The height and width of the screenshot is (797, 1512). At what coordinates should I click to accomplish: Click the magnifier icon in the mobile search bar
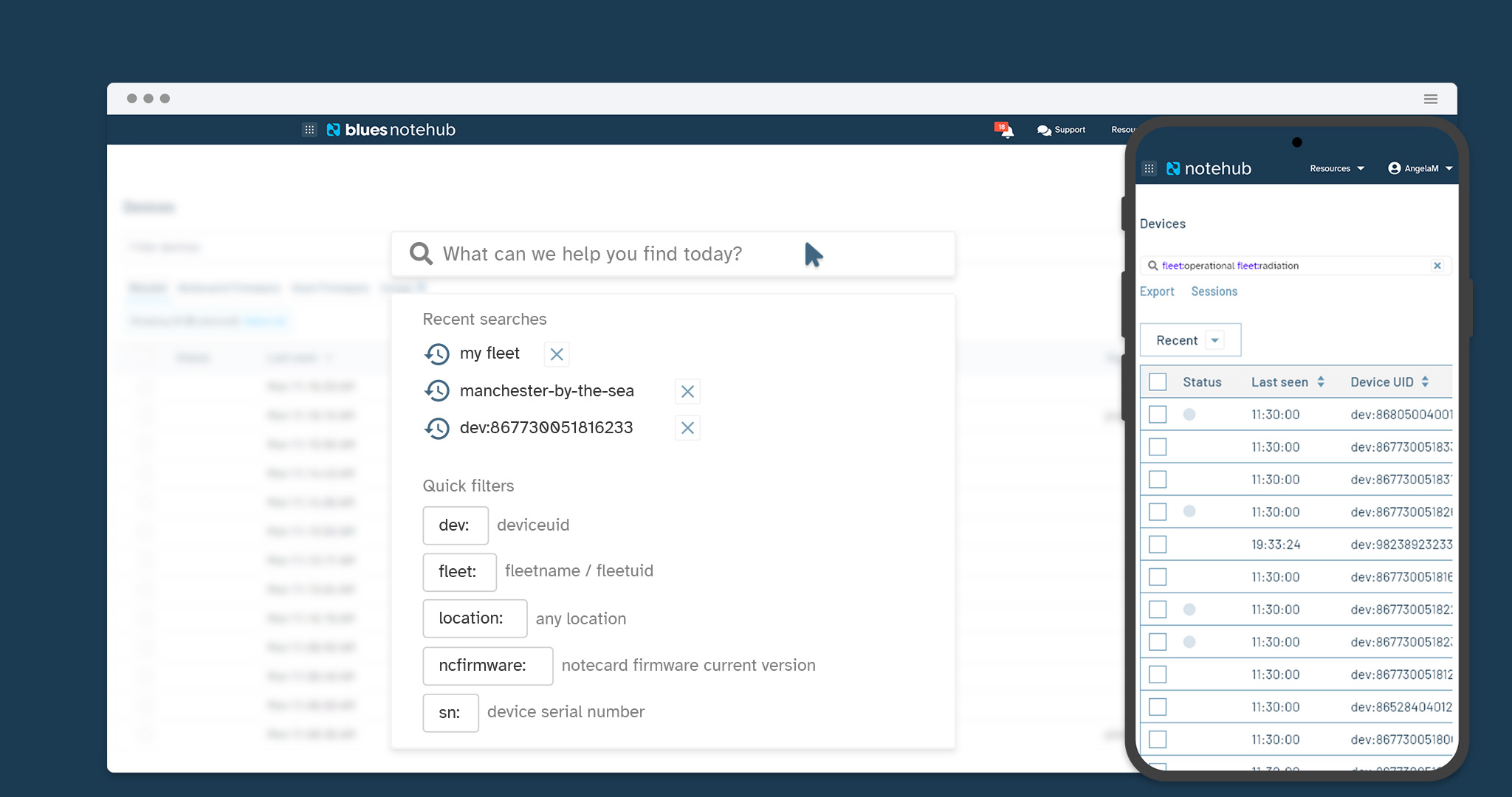(x=1154, y=265)
